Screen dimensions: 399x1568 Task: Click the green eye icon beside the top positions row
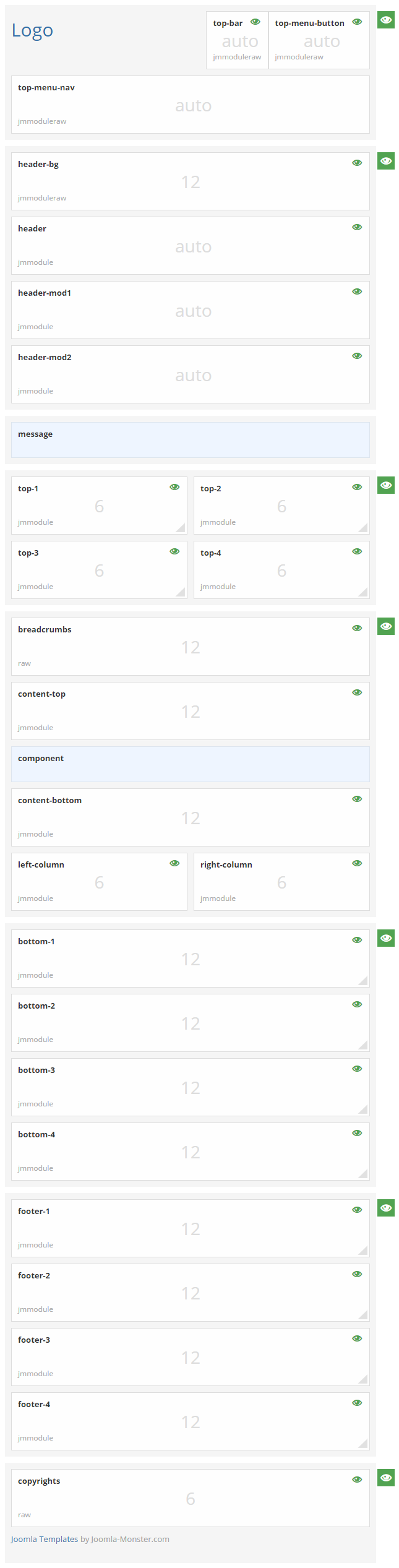pyautogui.click(x=385, y=485)
